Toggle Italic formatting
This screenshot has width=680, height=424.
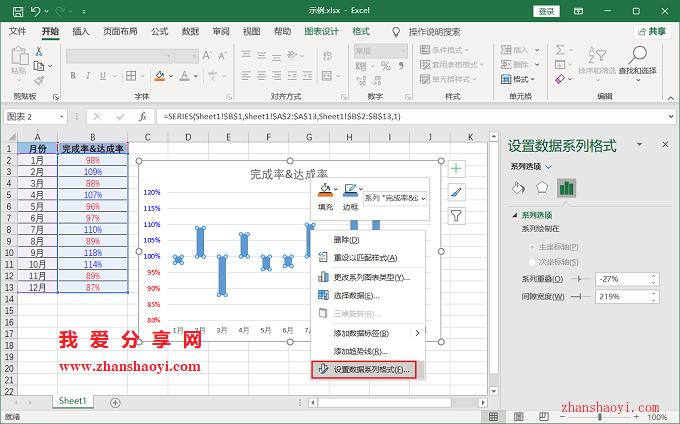[x=88, y=76]
